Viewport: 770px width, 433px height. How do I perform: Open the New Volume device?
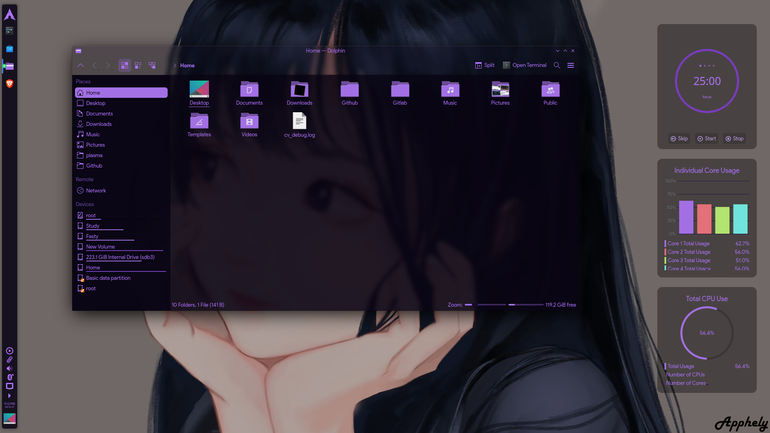pos(121,246)
